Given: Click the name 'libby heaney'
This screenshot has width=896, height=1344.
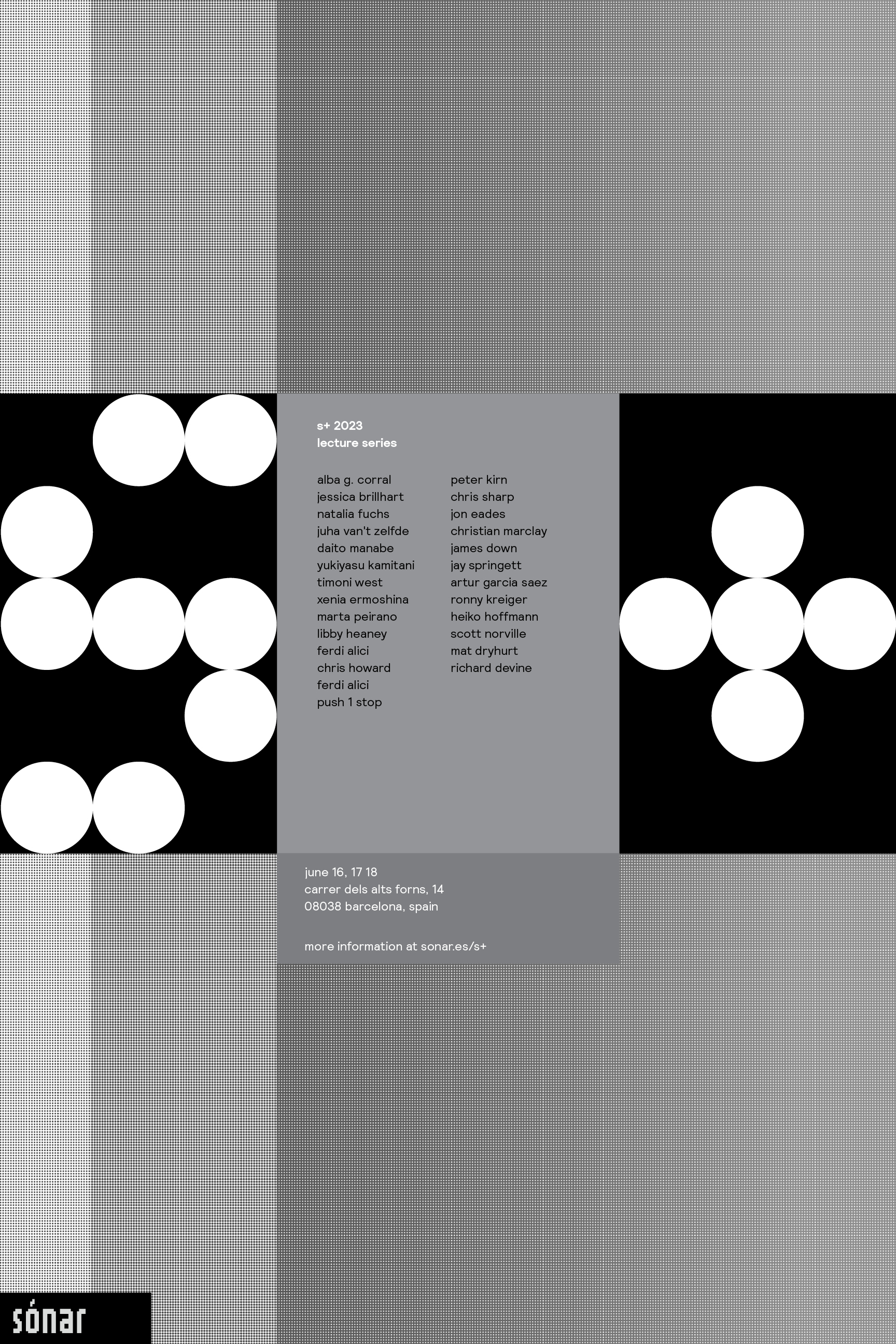Looking at the screenshot, I should (x=352, y=634).
